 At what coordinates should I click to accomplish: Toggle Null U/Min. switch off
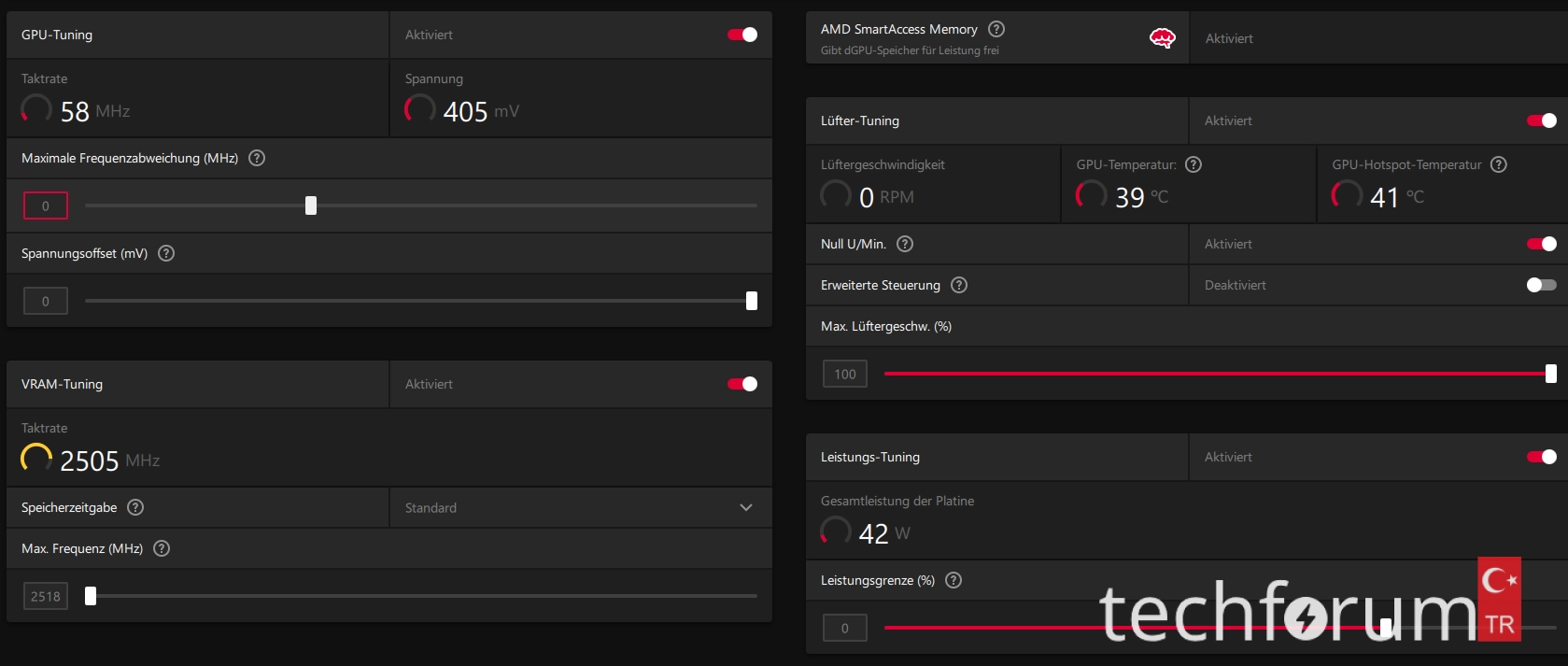pyautogui.click(x=1542, y=244)
